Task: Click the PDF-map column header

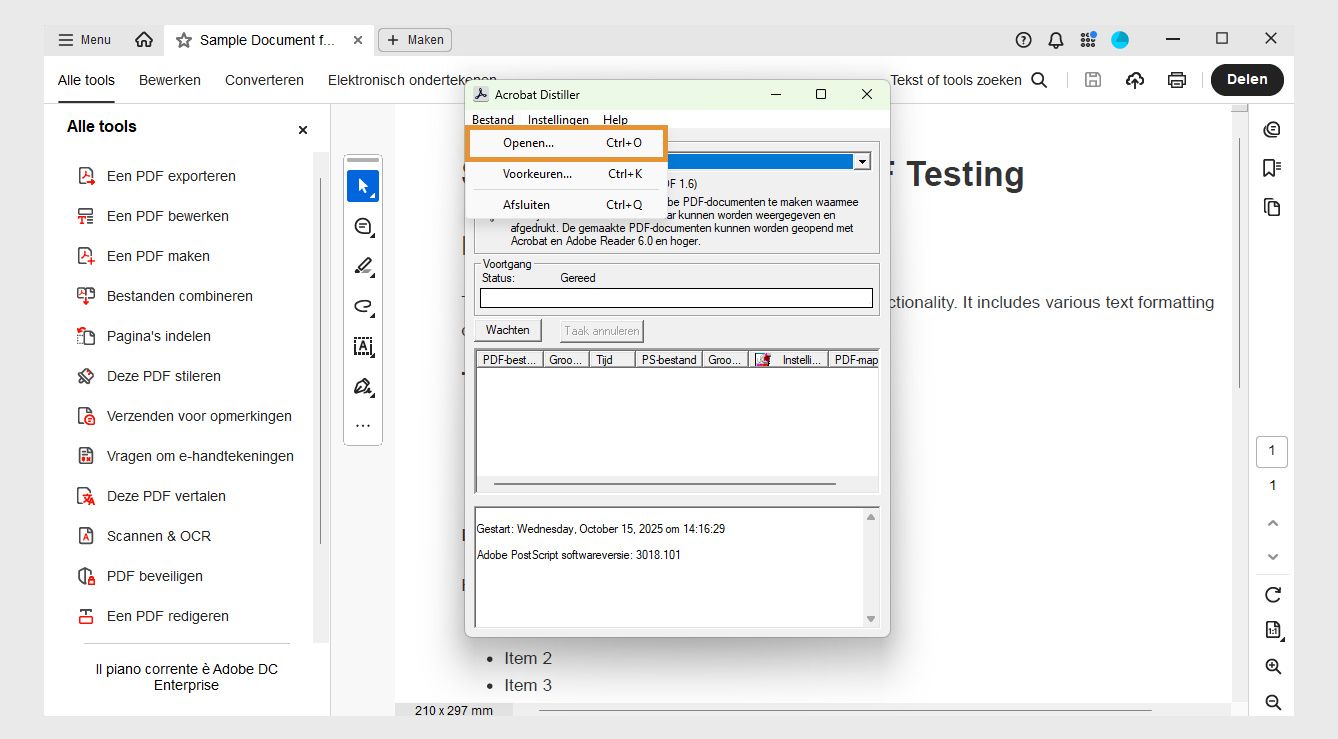Action: [855, 360]
